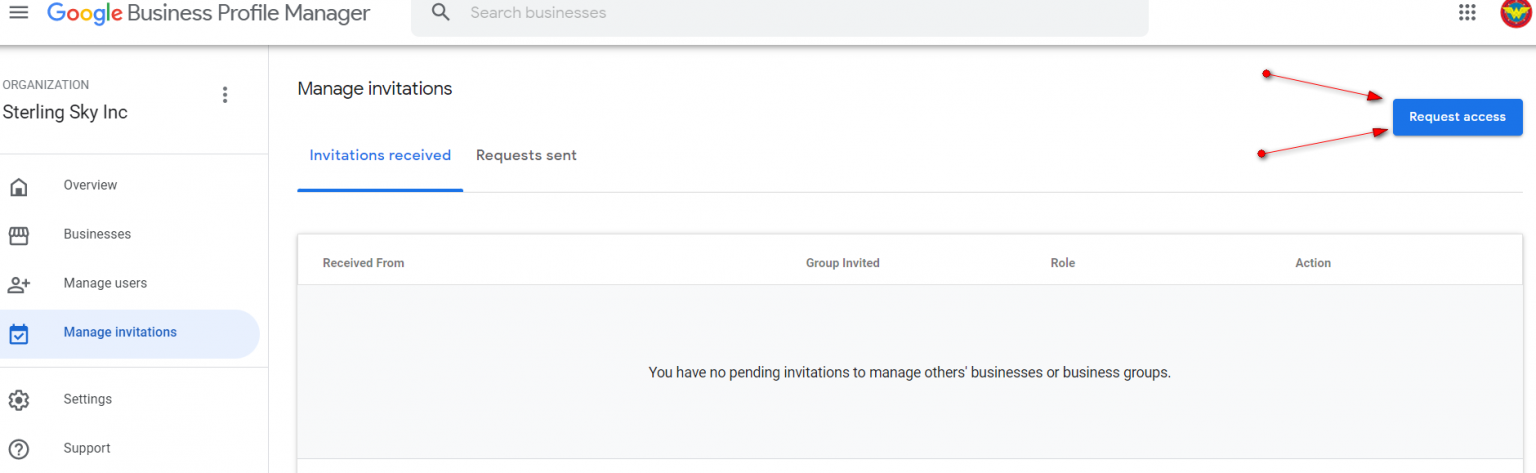Click the Received From column header

363,263
